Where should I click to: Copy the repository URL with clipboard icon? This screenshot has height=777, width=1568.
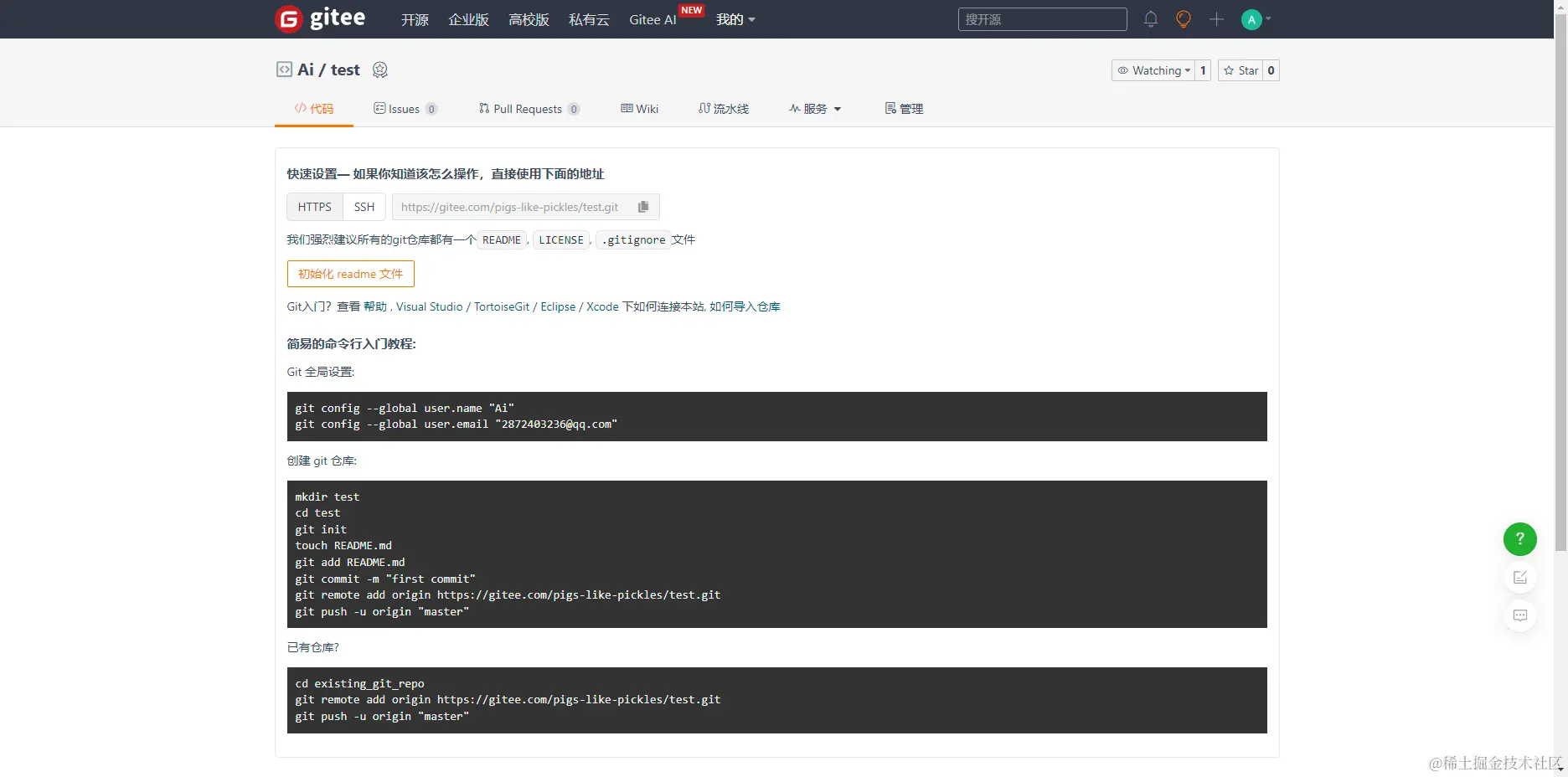(x=643, y=207)
